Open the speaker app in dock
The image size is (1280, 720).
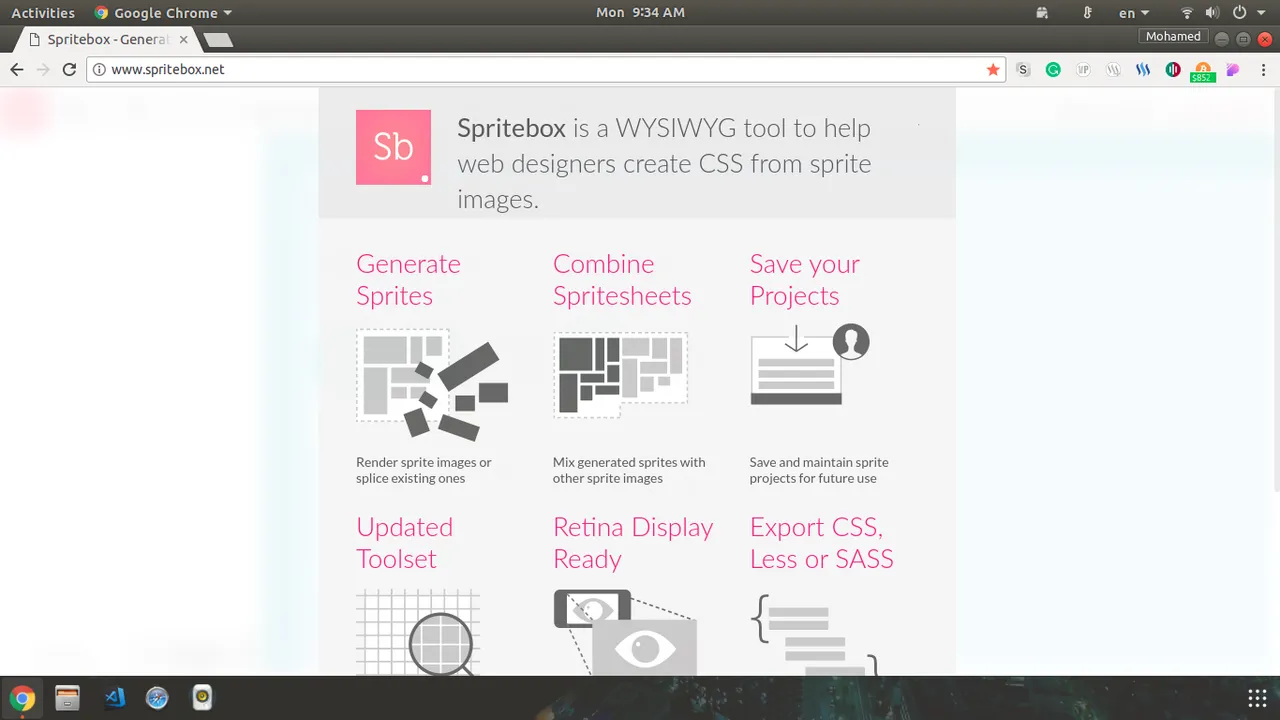pyautogui.click(x=202, y=697)
